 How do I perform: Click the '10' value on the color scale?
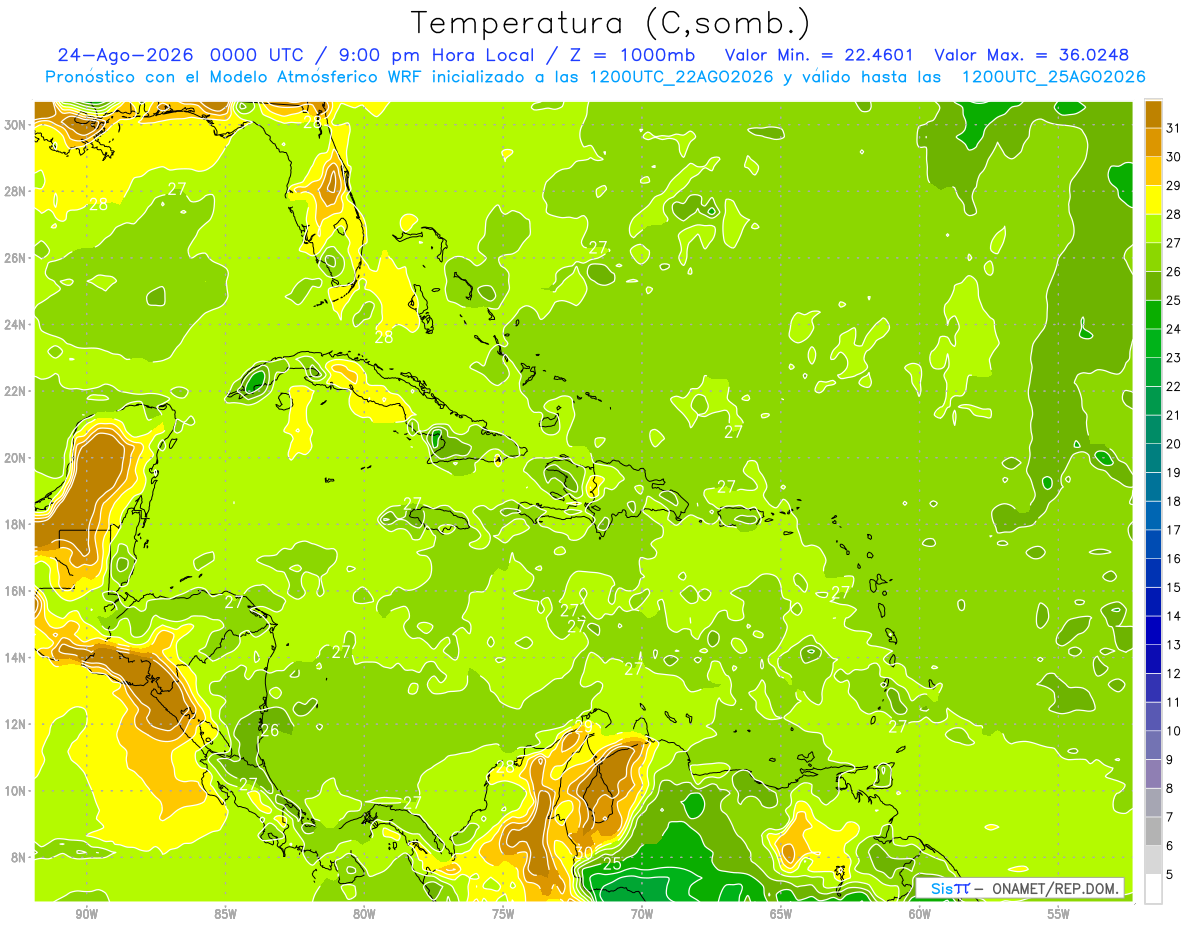click(1174, 731)
